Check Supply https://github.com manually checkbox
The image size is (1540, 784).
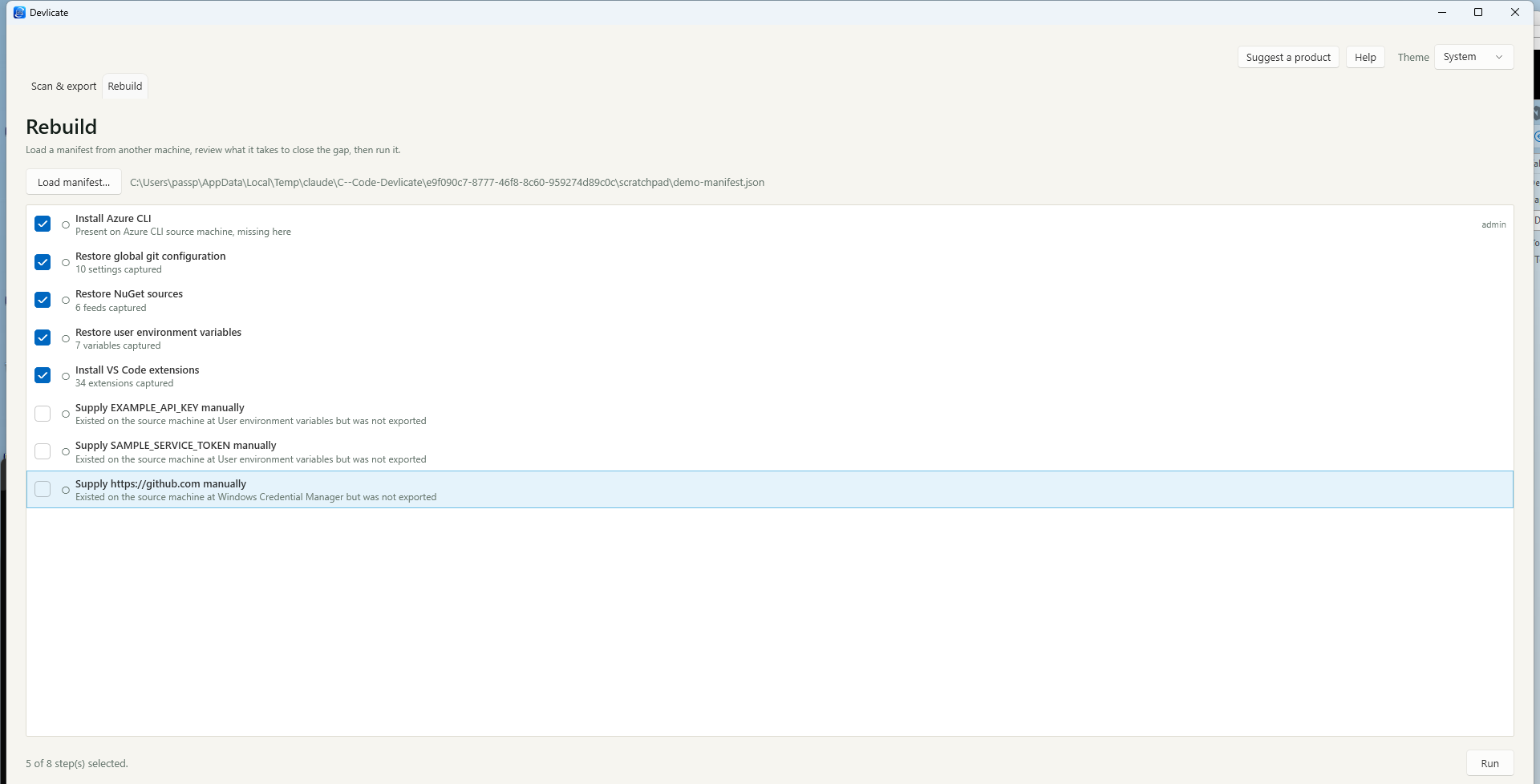[43, 489]
